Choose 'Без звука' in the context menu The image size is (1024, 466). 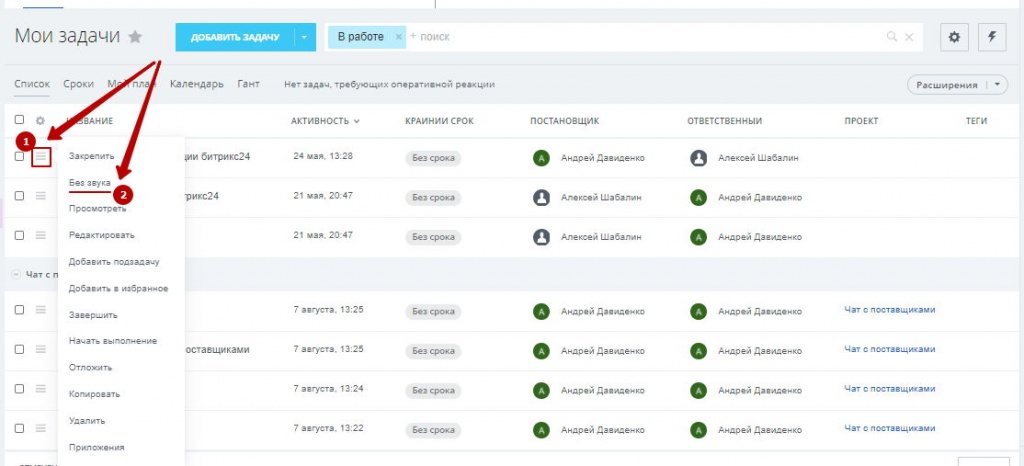coord(89,183)
